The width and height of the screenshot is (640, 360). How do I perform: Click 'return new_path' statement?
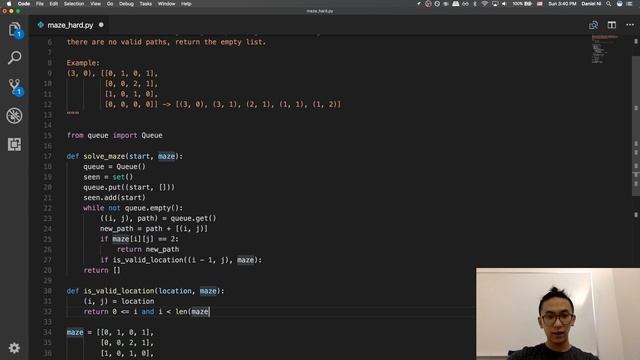148,249
